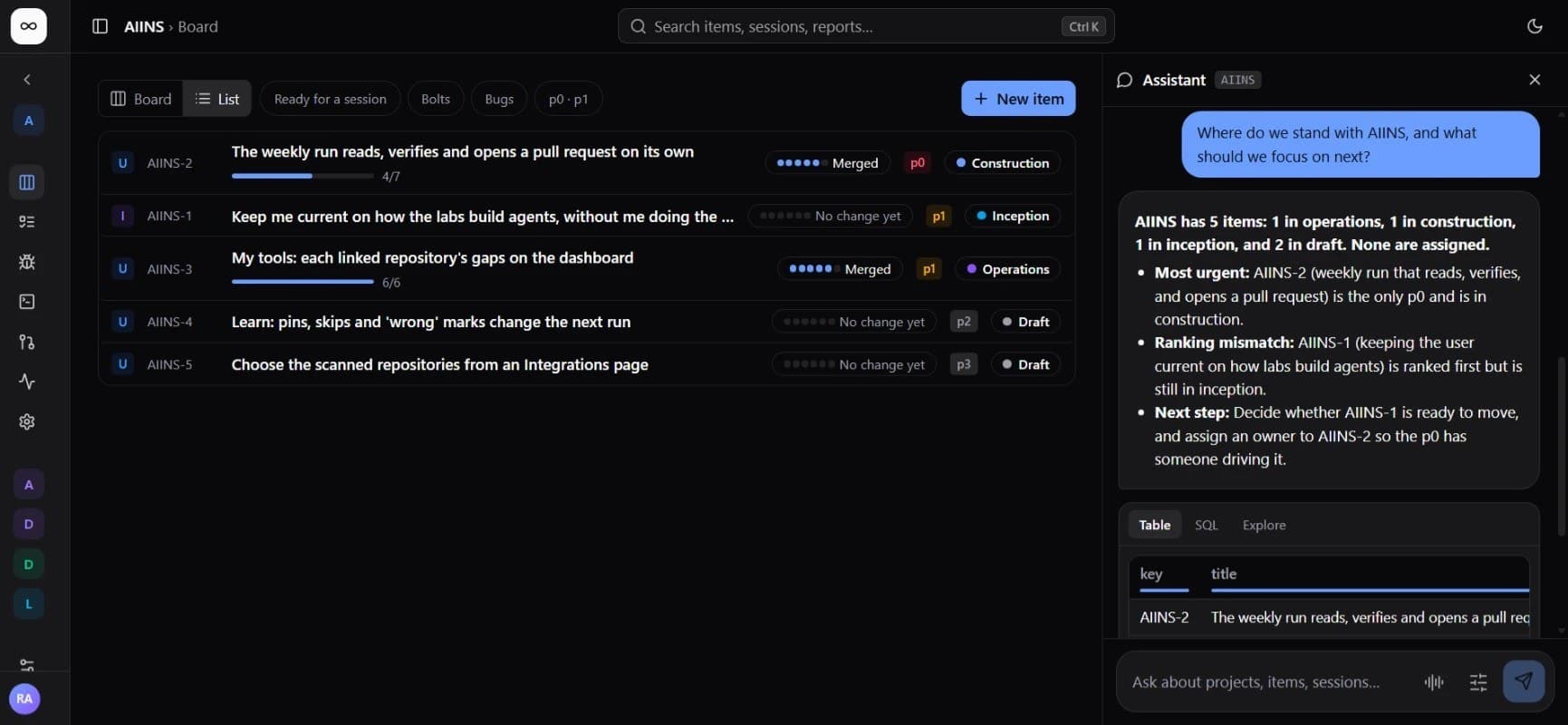Image resolution: width=1568 pixels, height=725 pixels.
Task: Apply the Bolts filter chip
Action: click(436, 99)
